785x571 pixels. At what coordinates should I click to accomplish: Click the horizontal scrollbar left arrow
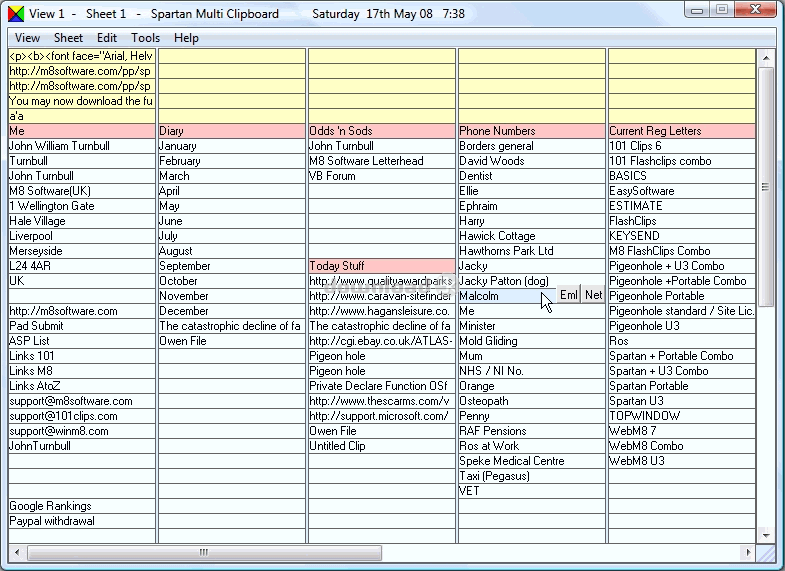click(16, 552)
